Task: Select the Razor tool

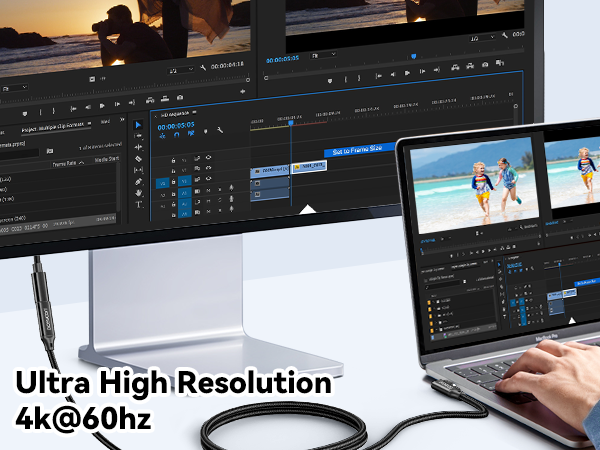Action: (x=138, y=158)
